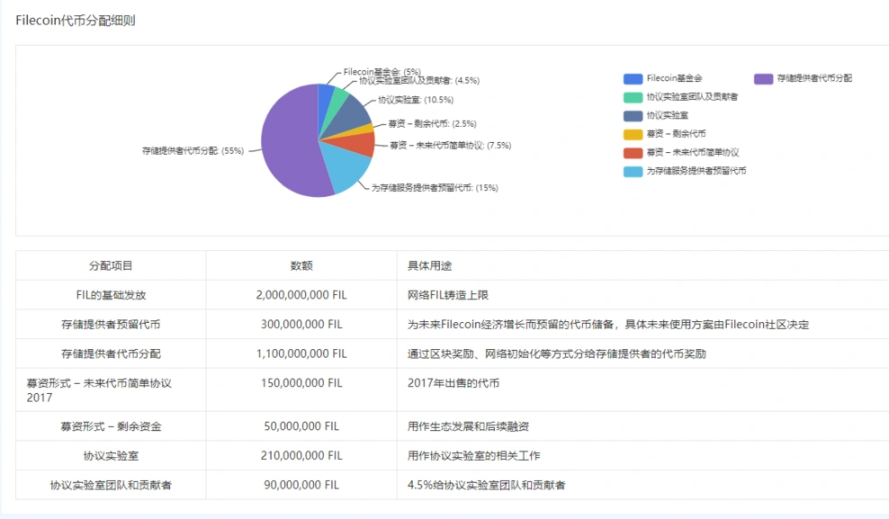Toggle the 存储提供者代币分配 purple legend swatch
889x519 pixels.
[x=763, y=78]
